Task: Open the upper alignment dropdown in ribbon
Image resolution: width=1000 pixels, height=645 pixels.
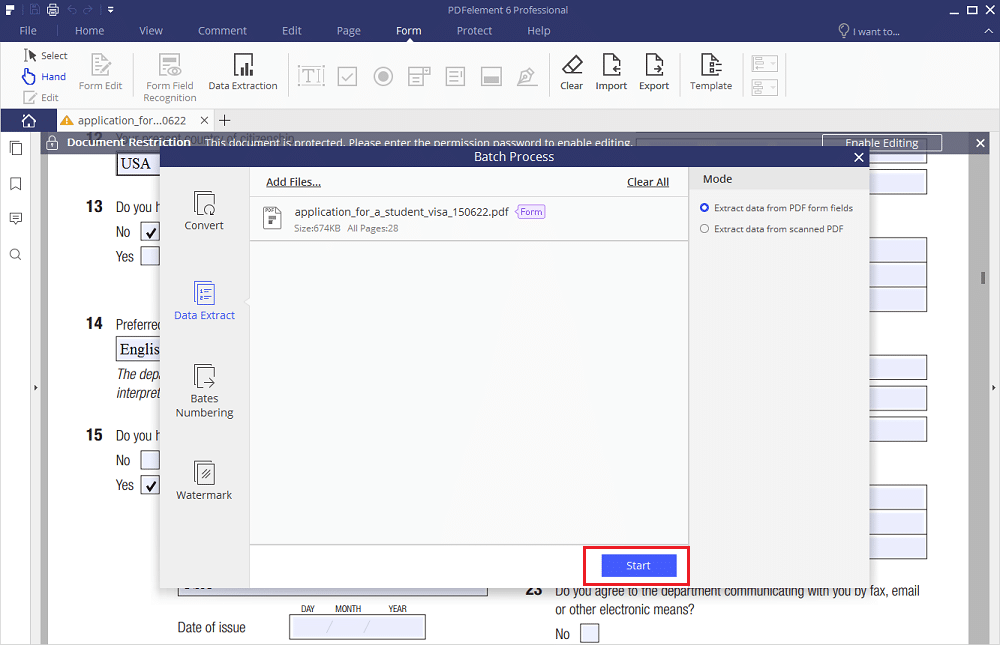Action: [765, 64]
